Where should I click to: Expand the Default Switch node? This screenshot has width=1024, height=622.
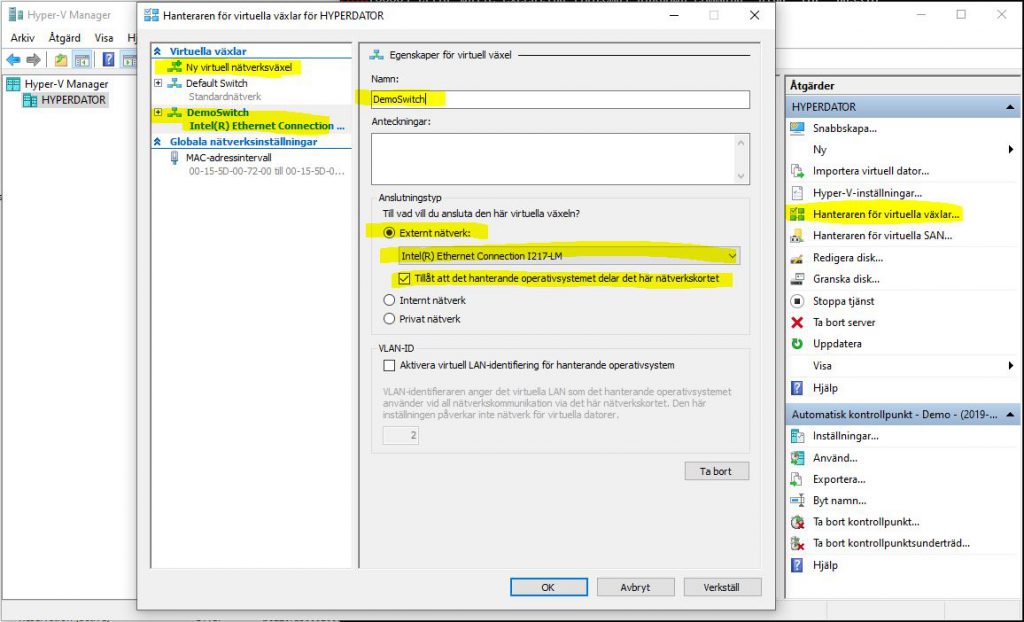(158, 83)
